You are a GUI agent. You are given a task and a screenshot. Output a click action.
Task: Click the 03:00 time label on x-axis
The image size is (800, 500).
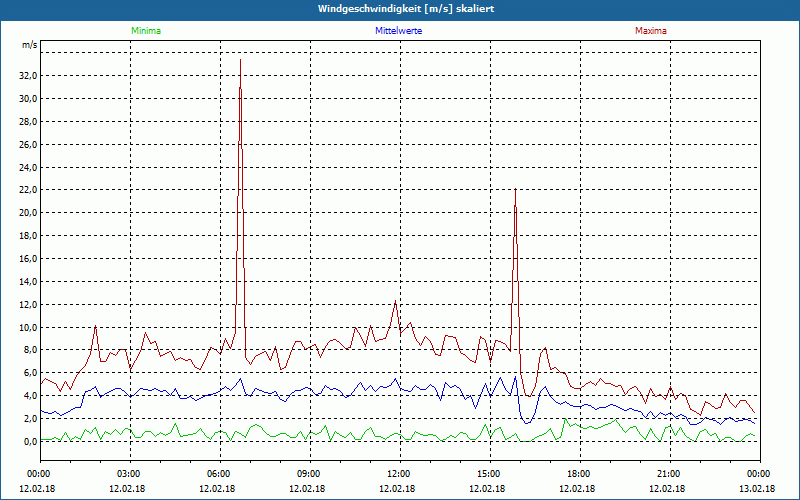tap(129, 474)
